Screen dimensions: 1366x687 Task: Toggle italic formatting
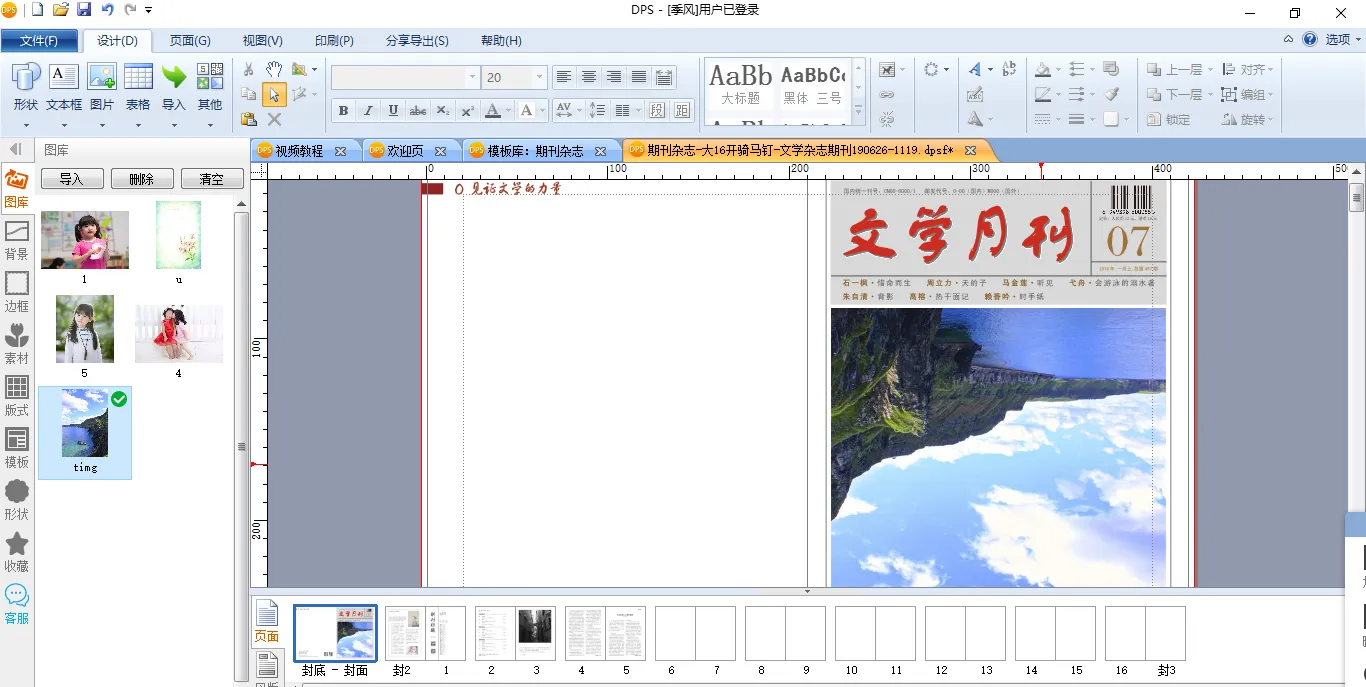point(368,111)
